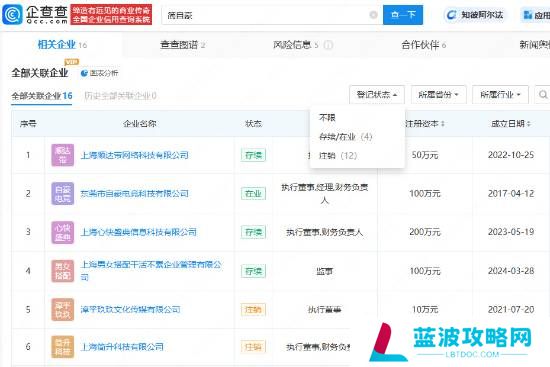The width and height of the screenshot is (550, 367).
Task: Switch to the 相关企业 16 tab
Action: point(62,45)
